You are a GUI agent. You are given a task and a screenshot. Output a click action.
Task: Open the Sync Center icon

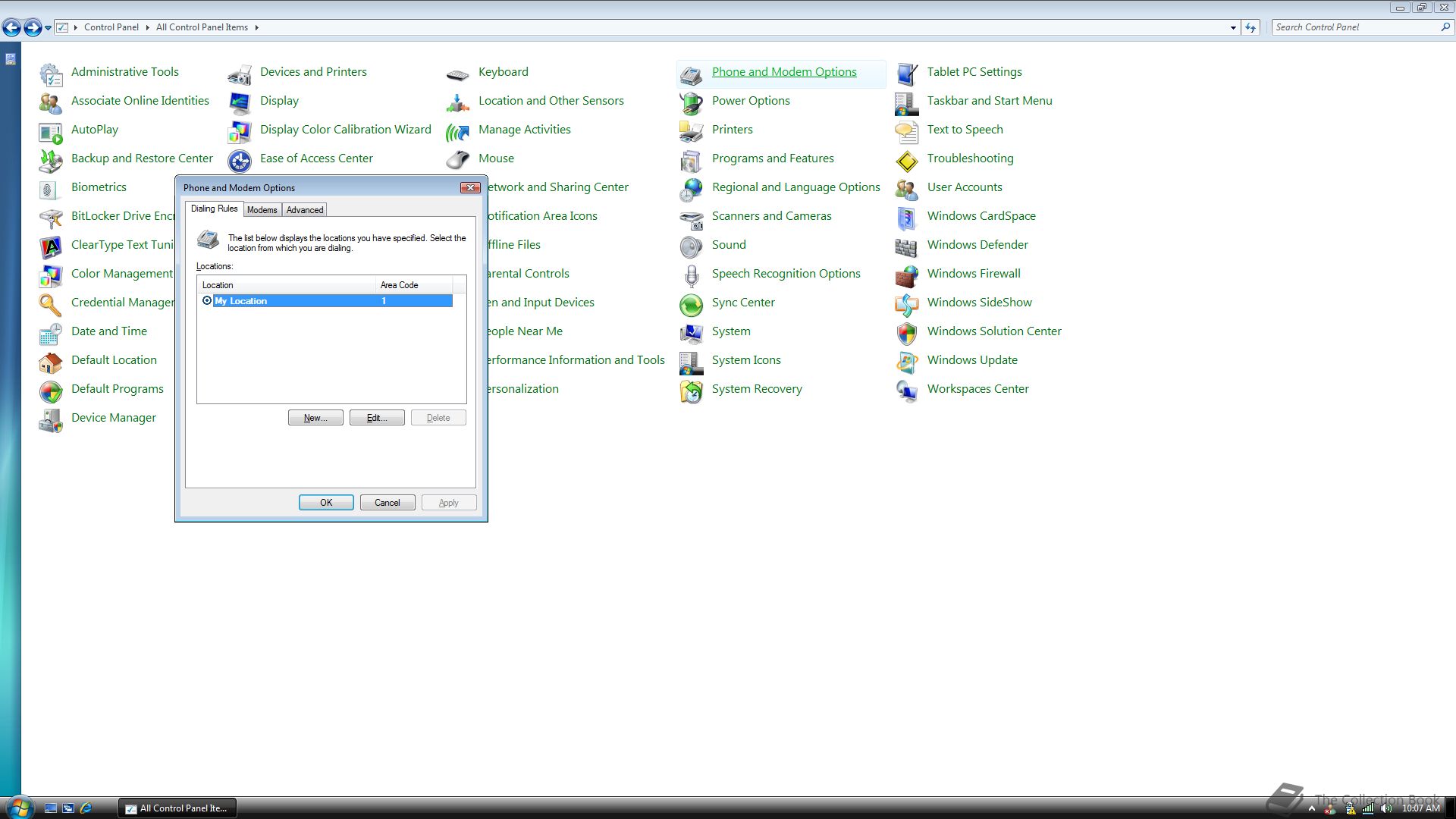click(692, 305)
